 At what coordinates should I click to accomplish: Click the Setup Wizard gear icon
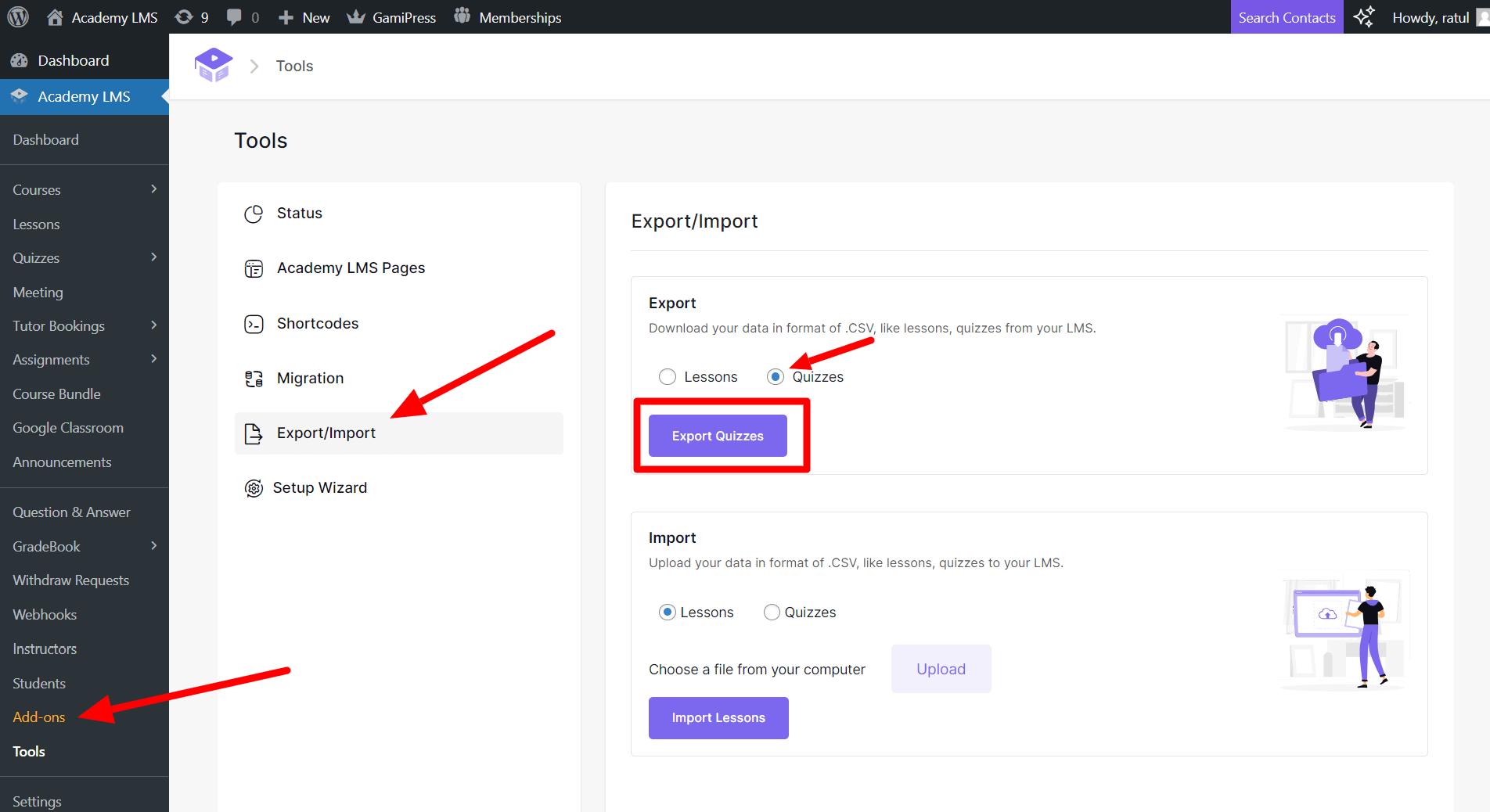[x=254, y=487]
